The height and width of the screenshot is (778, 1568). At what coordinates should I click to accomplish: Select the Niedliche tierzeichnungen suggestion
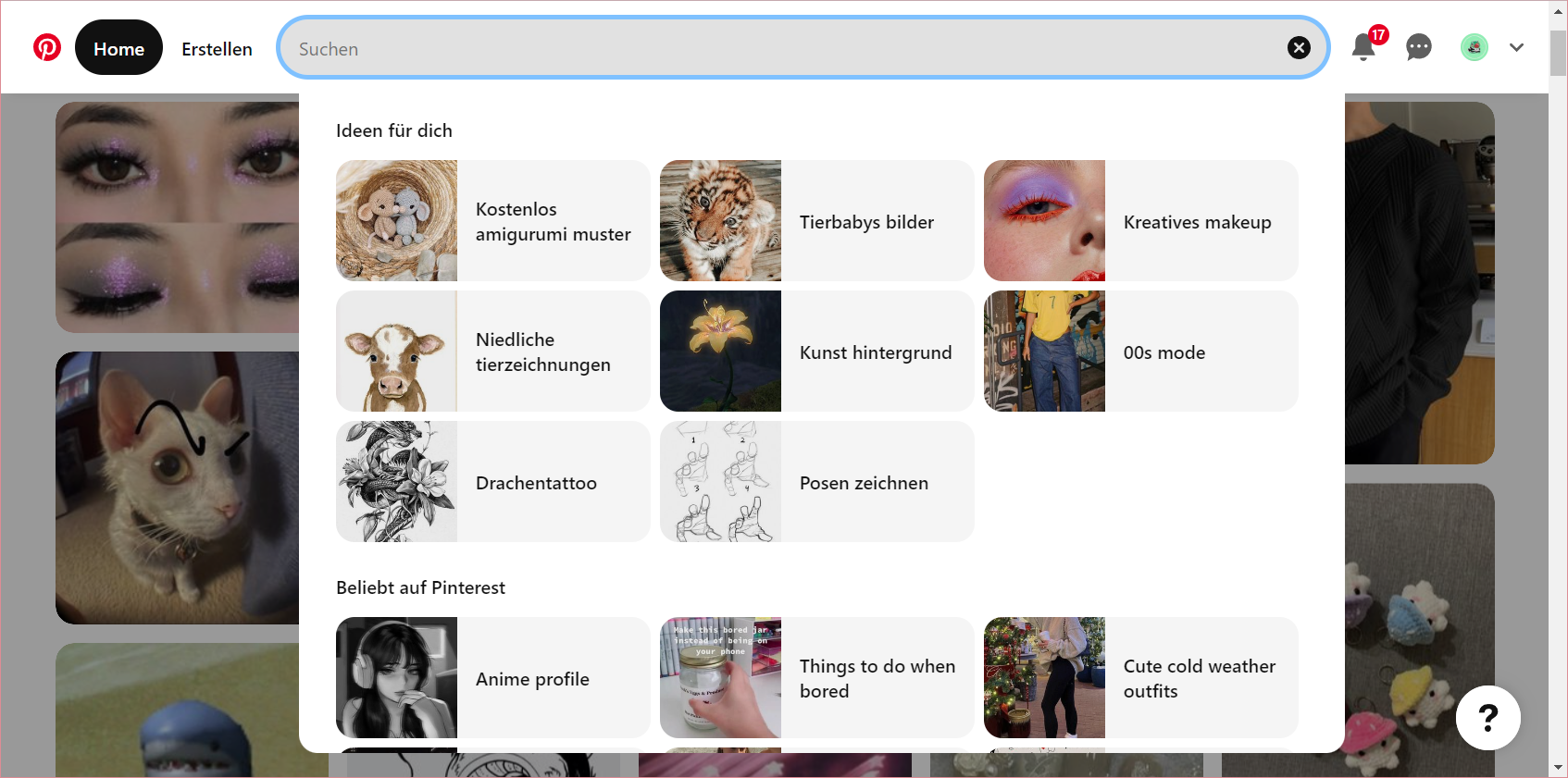tap(492, 352)
